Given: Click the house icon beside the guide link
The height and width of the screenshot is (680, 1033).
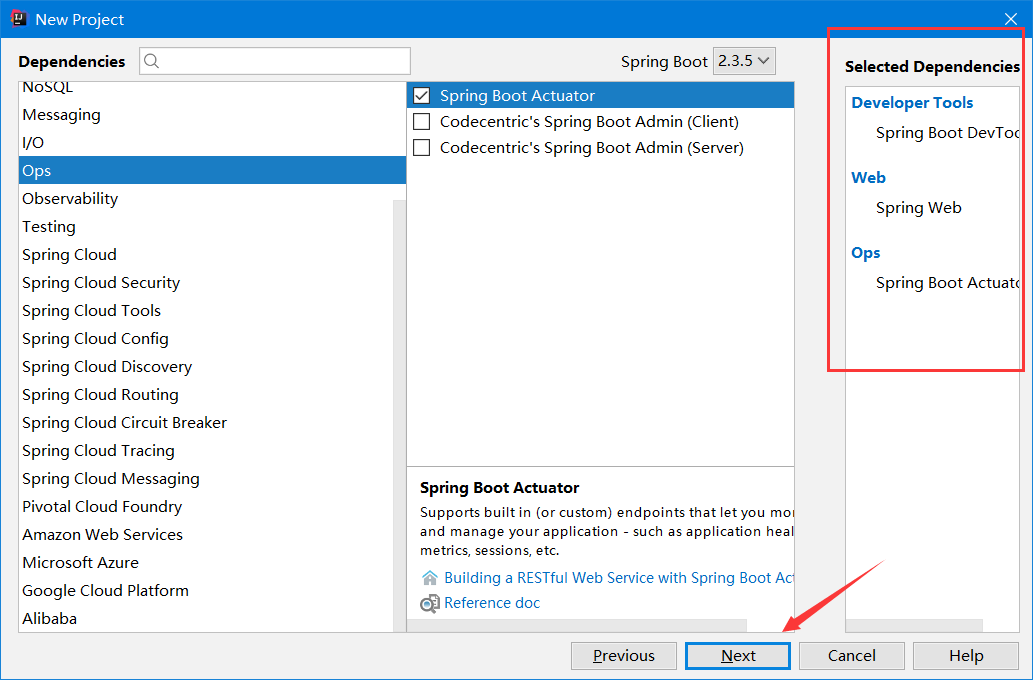Looking at the screenshot, I should (430, 578).
